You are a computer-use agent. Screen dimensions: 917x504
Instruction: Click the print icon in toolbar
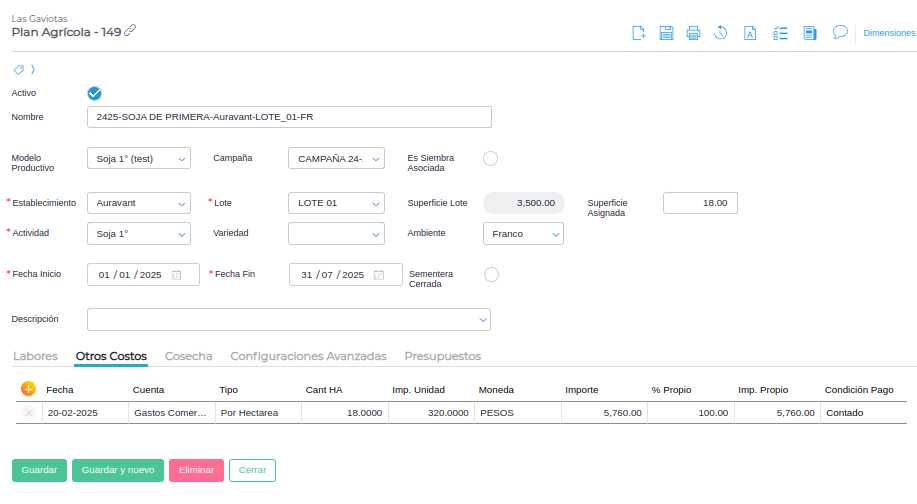(x=693, y=33)
